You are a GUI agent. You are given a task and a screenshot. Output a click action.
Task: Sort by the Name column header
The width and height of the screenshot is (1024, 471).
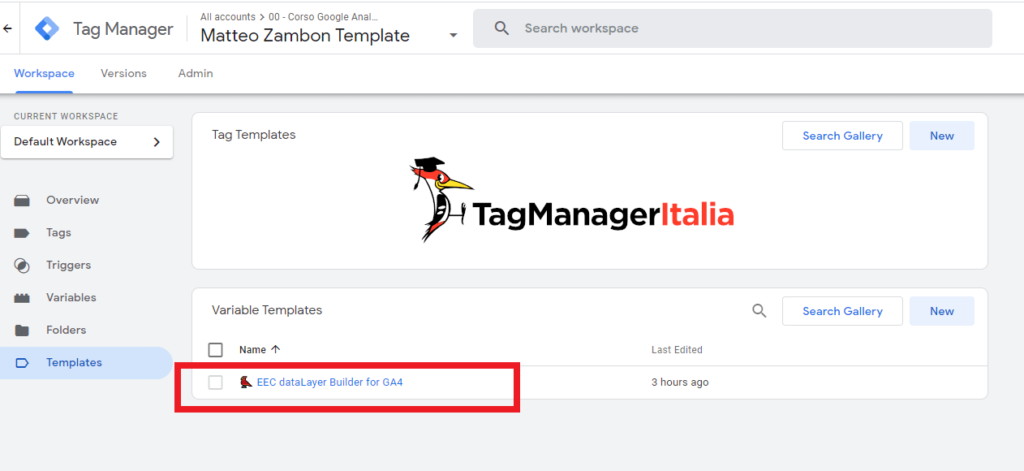pos(252,349)
